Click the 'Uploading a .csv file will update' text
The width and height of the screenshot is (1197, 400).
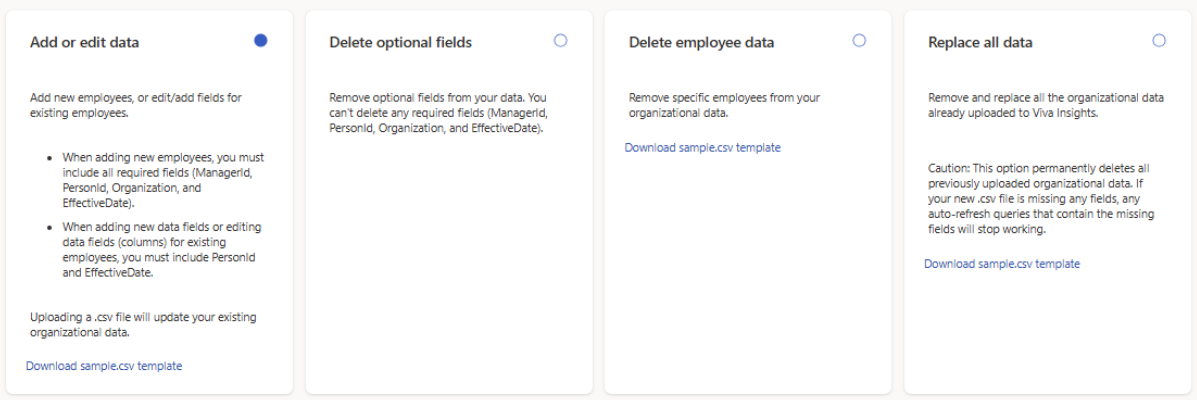(143, 324)
